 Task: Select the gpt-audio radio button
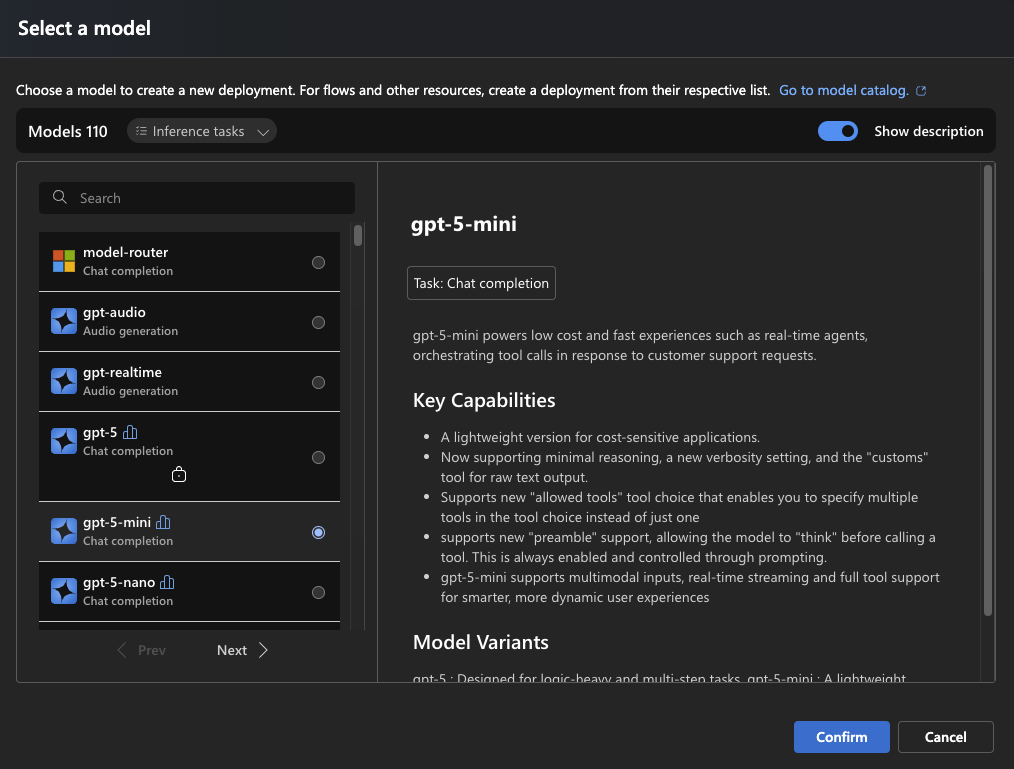click(318, 322)
